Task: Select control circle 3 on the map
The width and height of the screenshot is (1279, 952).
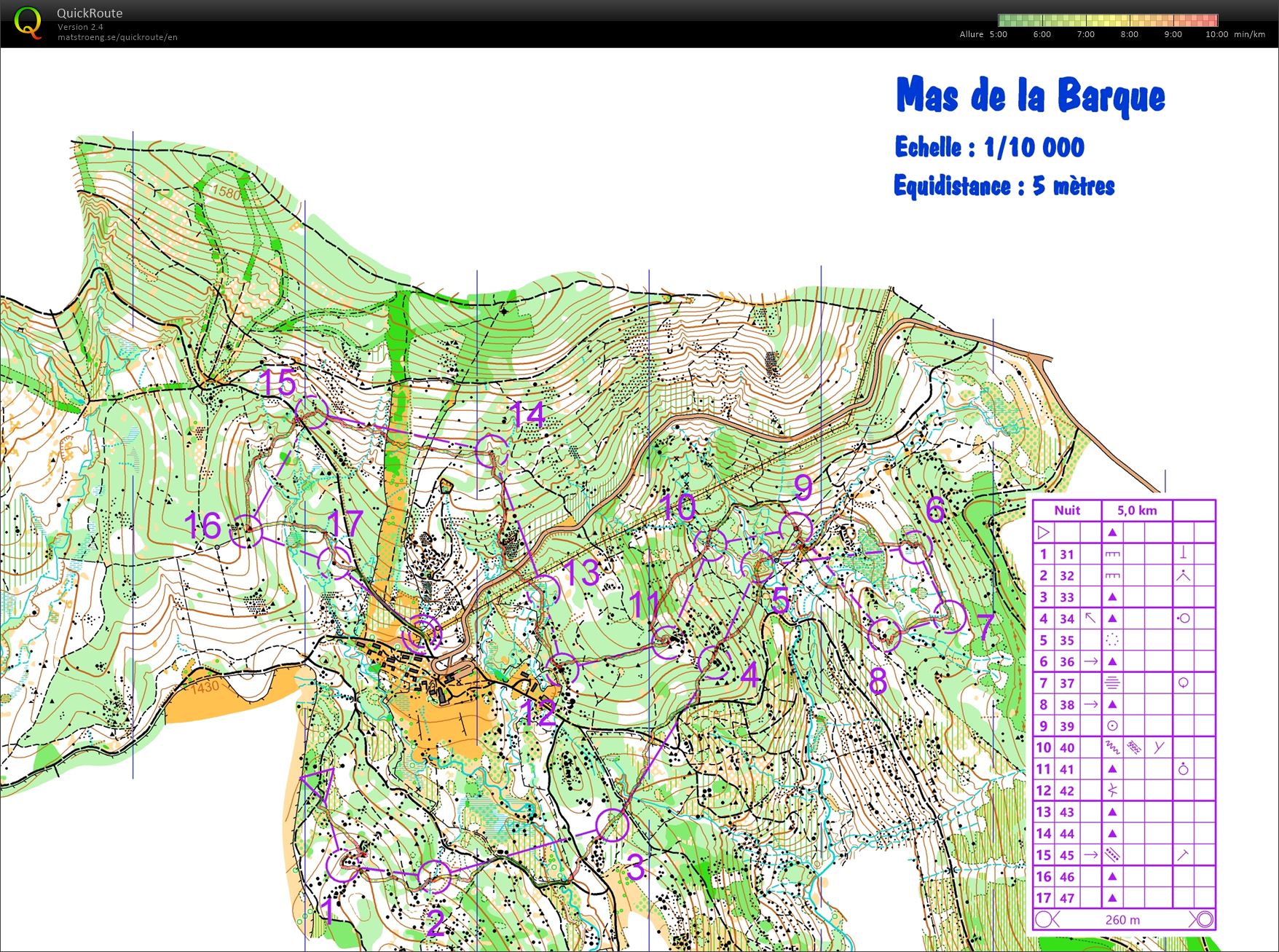Action: (613, 825)
